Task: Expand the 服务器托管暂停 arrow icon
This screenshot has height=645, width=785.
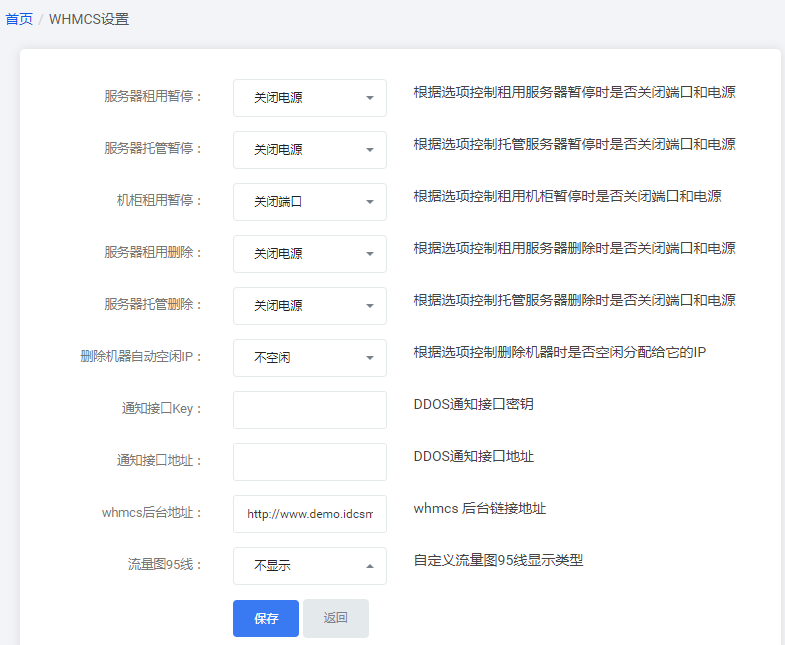Action: tap(370, 150)
